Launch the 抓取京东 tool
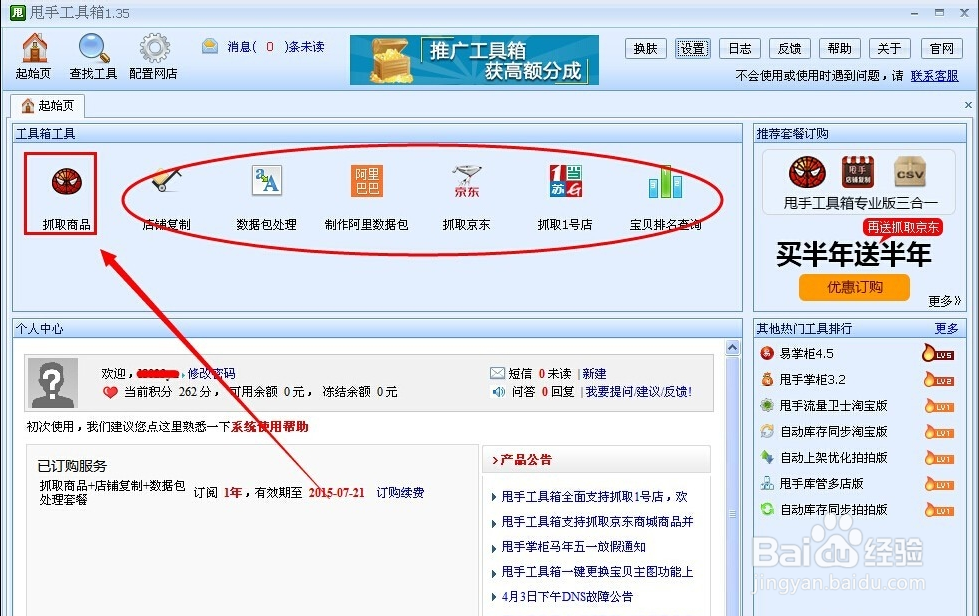The width and height of the screenshot is (979, 616). 466,197
